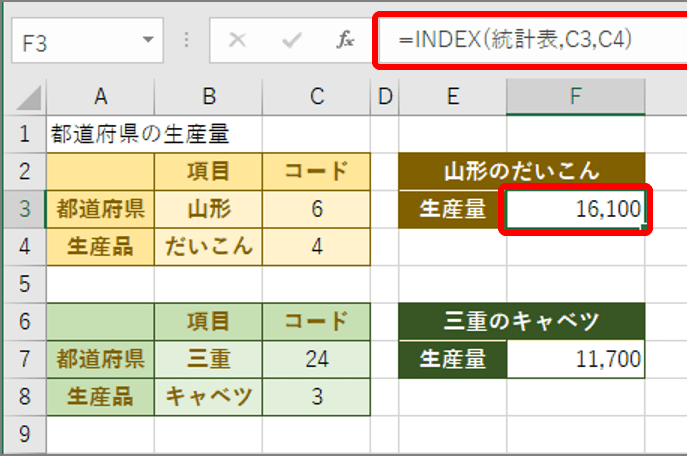The width and height of the screenshot is (687, 458).
Task: Select cell showing 11,700
Action: click(576, 359)
